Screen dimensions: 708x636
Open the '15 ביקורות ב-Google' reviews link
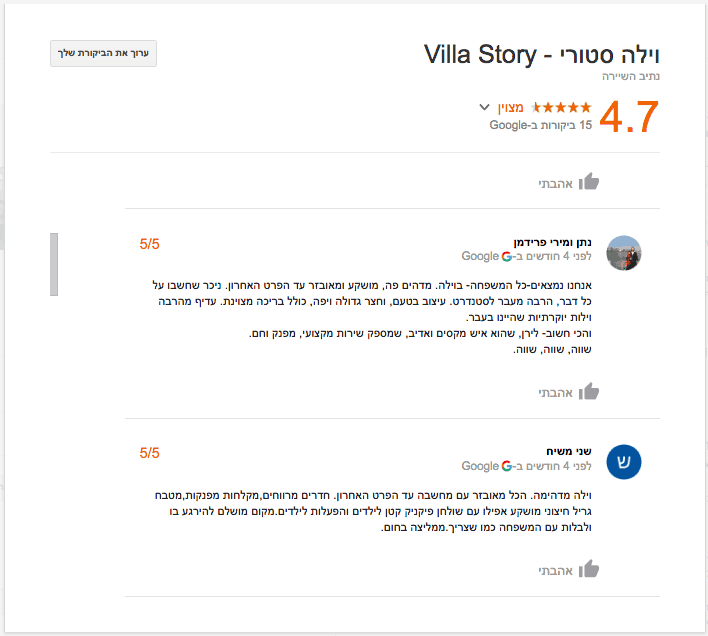(x=540, y=126)
